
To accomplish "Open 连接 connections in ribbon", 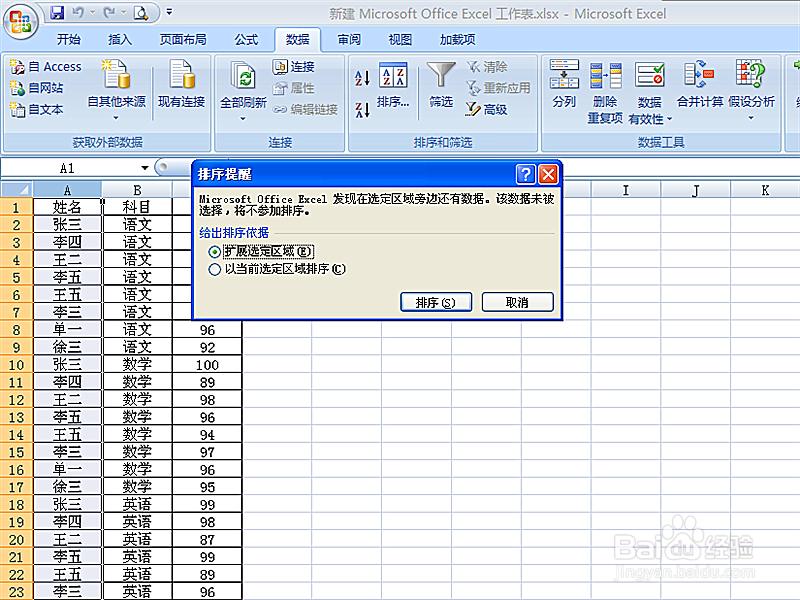I will [x=294, y=67].
